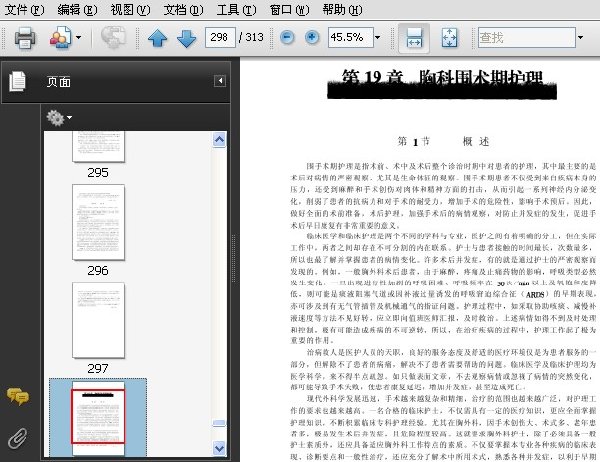
Task: Select page 297 thumbnail
Action: click(x=98, y=320)
